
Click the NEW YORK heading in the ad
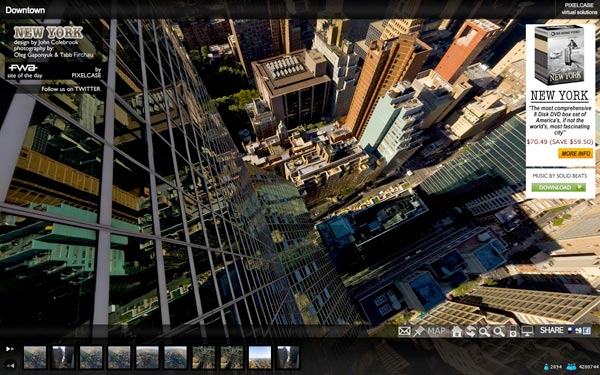pyautogui.click(x=559, y=95)
